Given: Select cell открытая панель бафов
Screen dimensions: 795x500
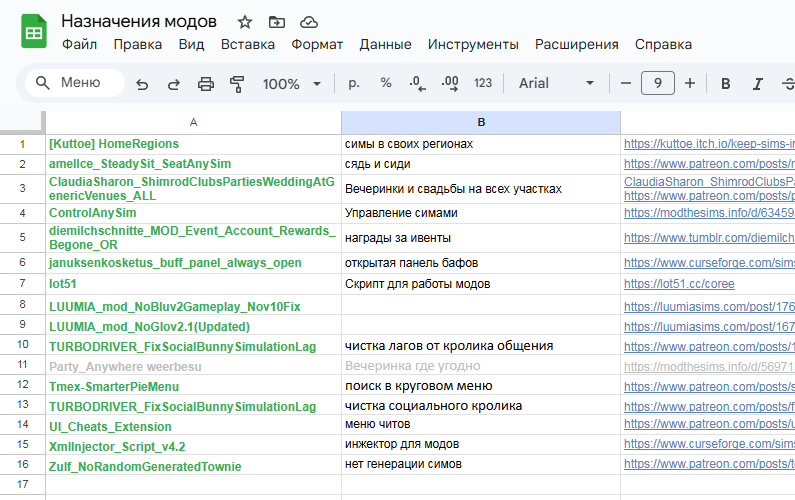Looking at the screenshot, I should [481, 263].
